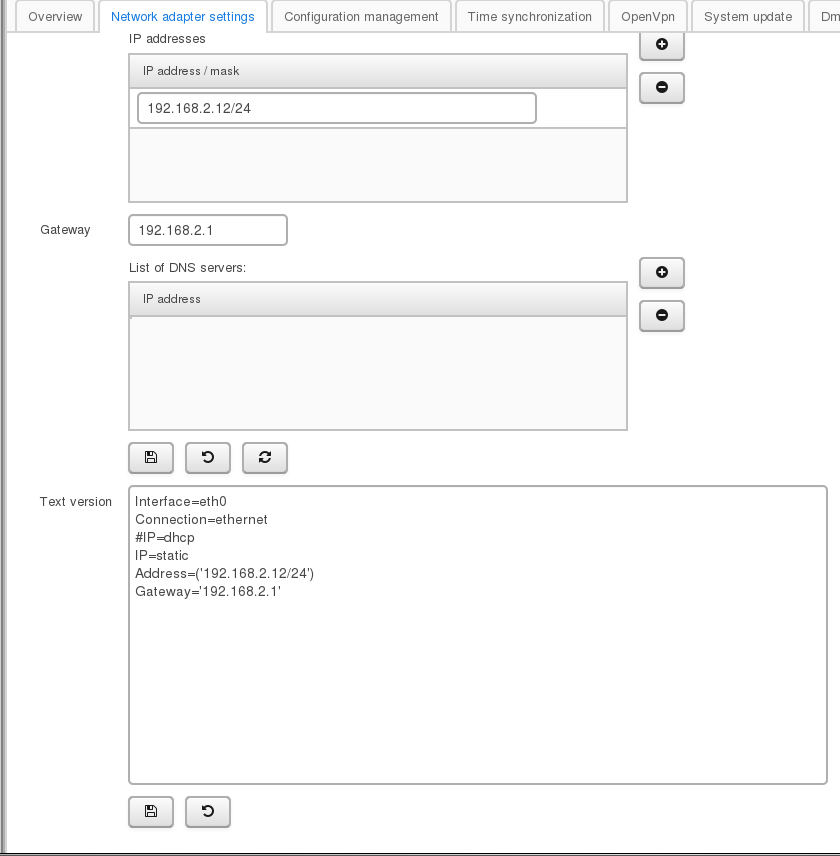
Task: Click the 192.168.2.12/24 address field
Action: coord(336,108)
